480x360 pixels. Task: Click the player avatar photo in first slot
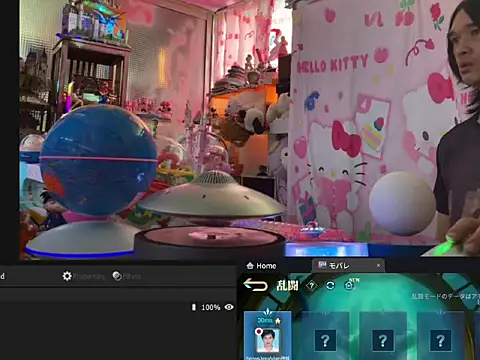pyautogui.click(x=268, y=341)
